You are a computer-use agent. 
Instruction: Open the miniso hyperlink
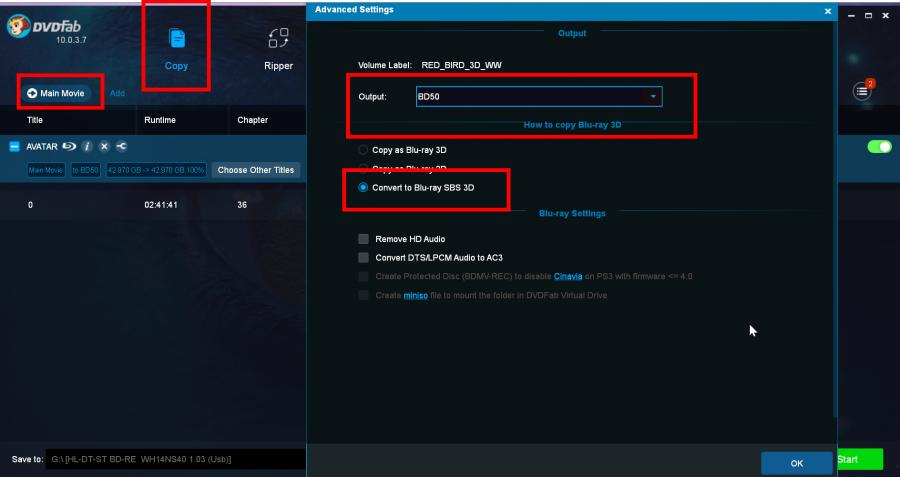pos(416,295)
